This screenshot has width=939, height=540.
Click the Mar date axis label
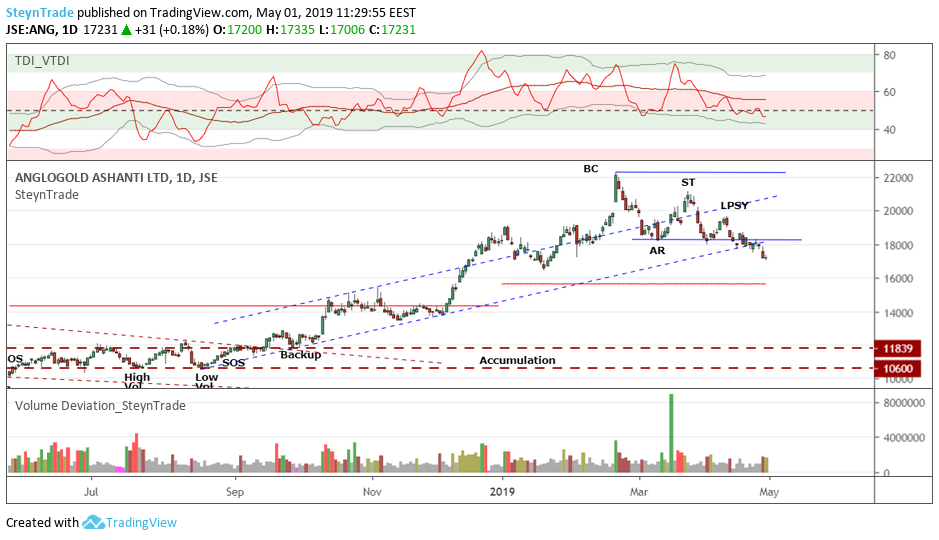(x=639, y=492)
